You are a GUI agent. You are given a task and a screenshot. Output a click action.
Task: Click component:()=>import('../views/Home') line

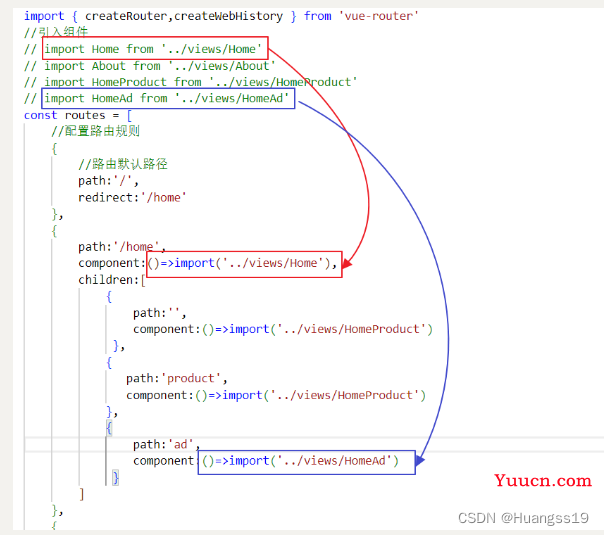click(208, 263)
